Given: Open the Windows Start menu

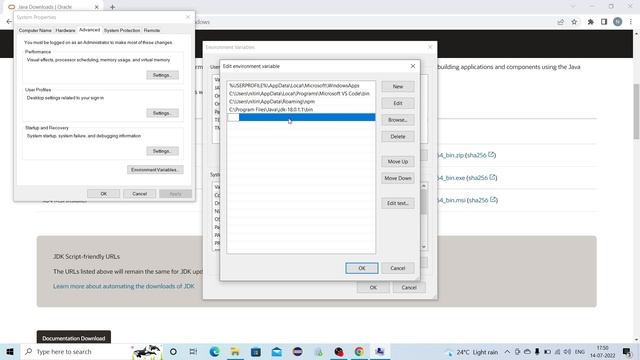Looking at the screenshot, I should point(9,351).
